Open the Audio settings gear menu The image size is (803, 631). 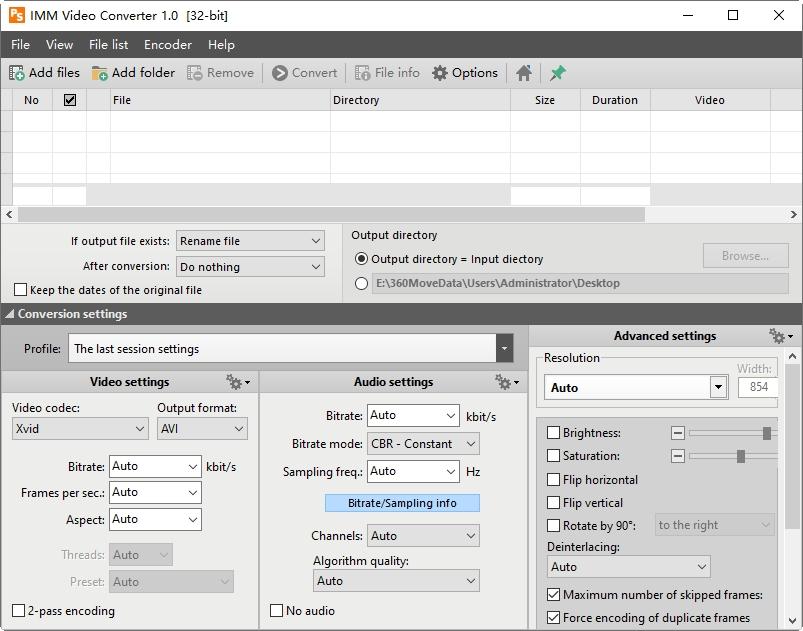pos(506,382)
